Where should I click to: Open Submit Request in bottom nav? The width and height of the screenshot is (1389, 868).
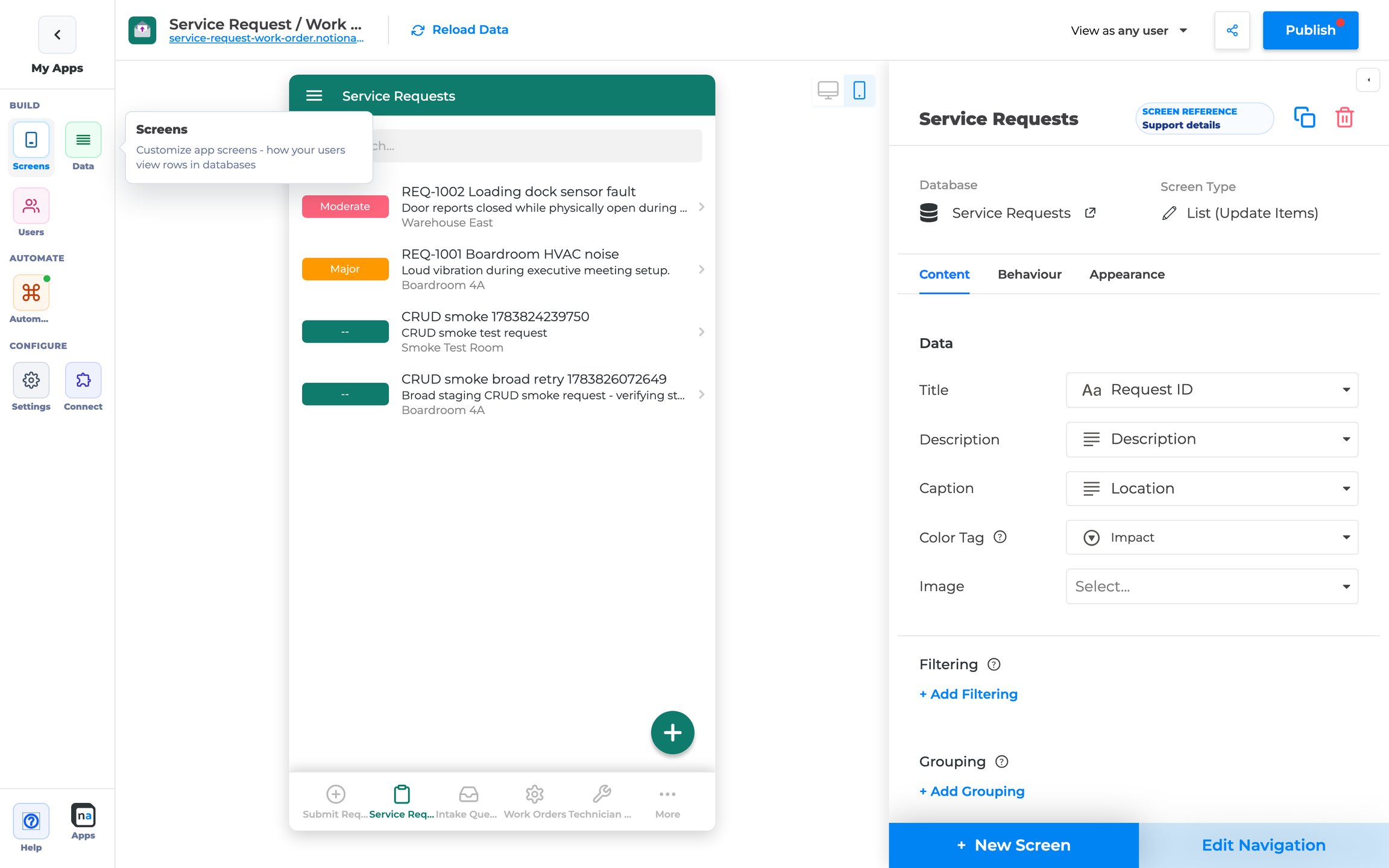tap(335, 802)
